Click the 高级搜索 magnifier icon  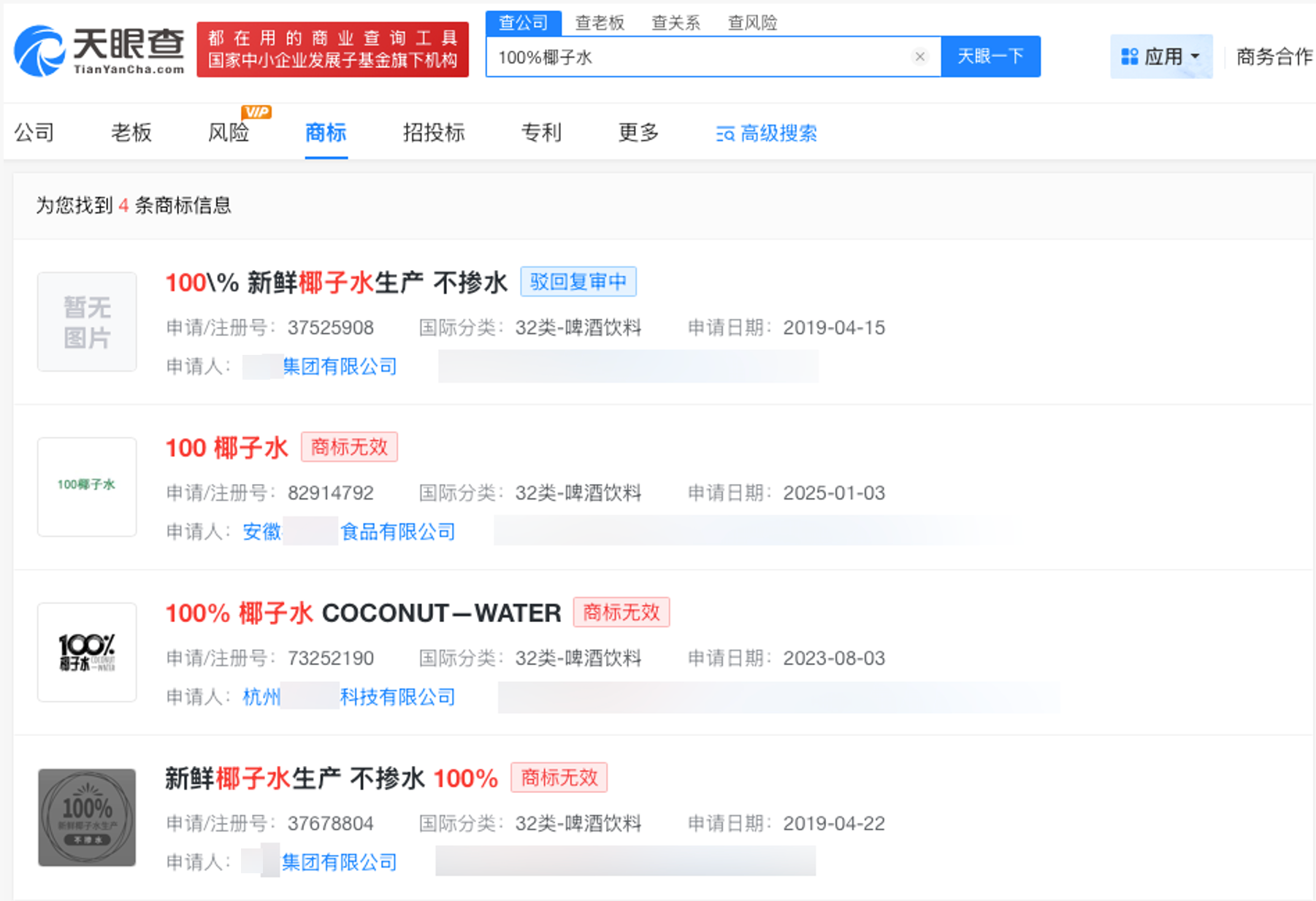coord(724,134)
